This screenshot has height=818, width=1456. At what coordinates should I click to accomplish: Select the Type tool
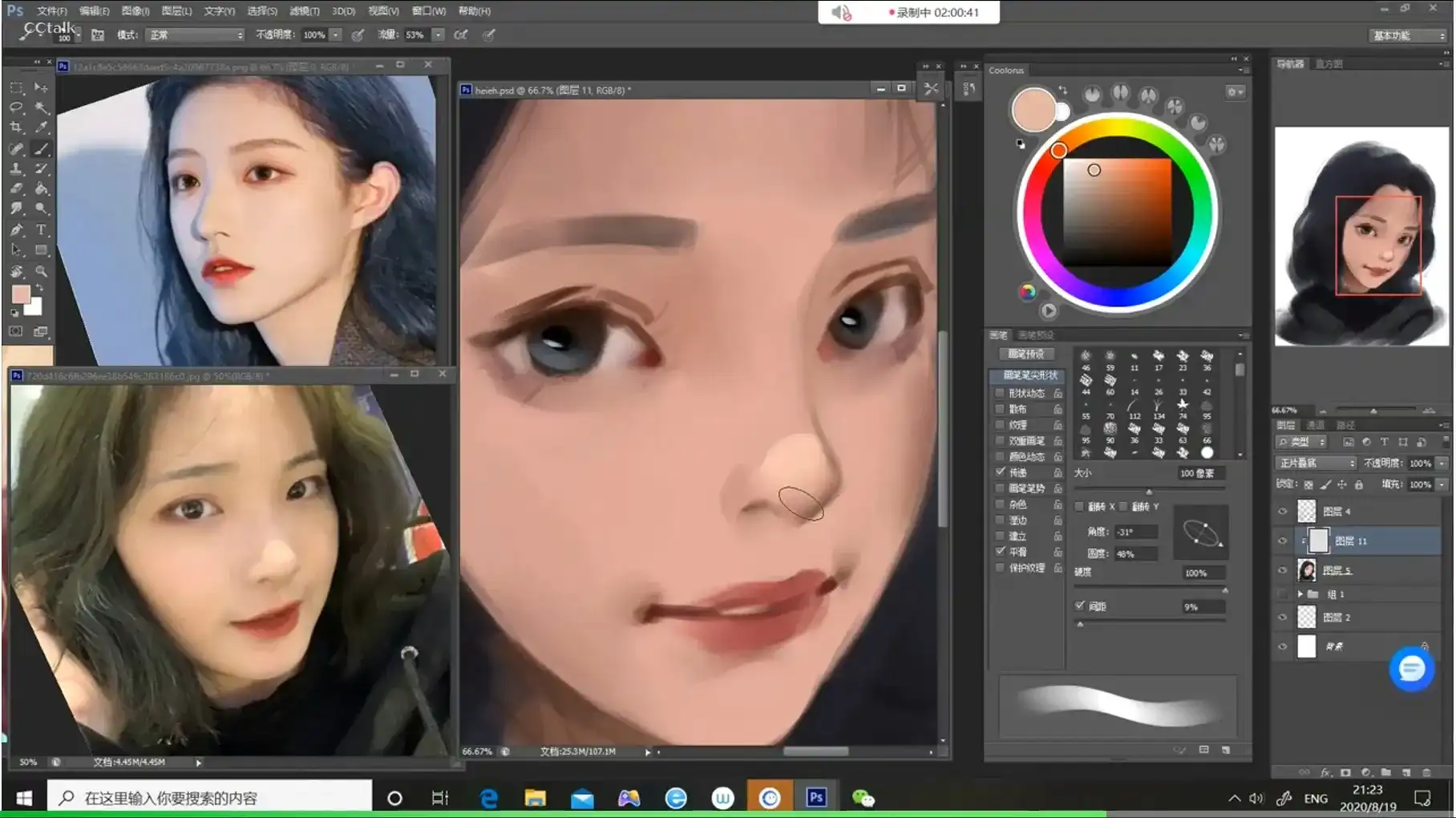(42, 230)
